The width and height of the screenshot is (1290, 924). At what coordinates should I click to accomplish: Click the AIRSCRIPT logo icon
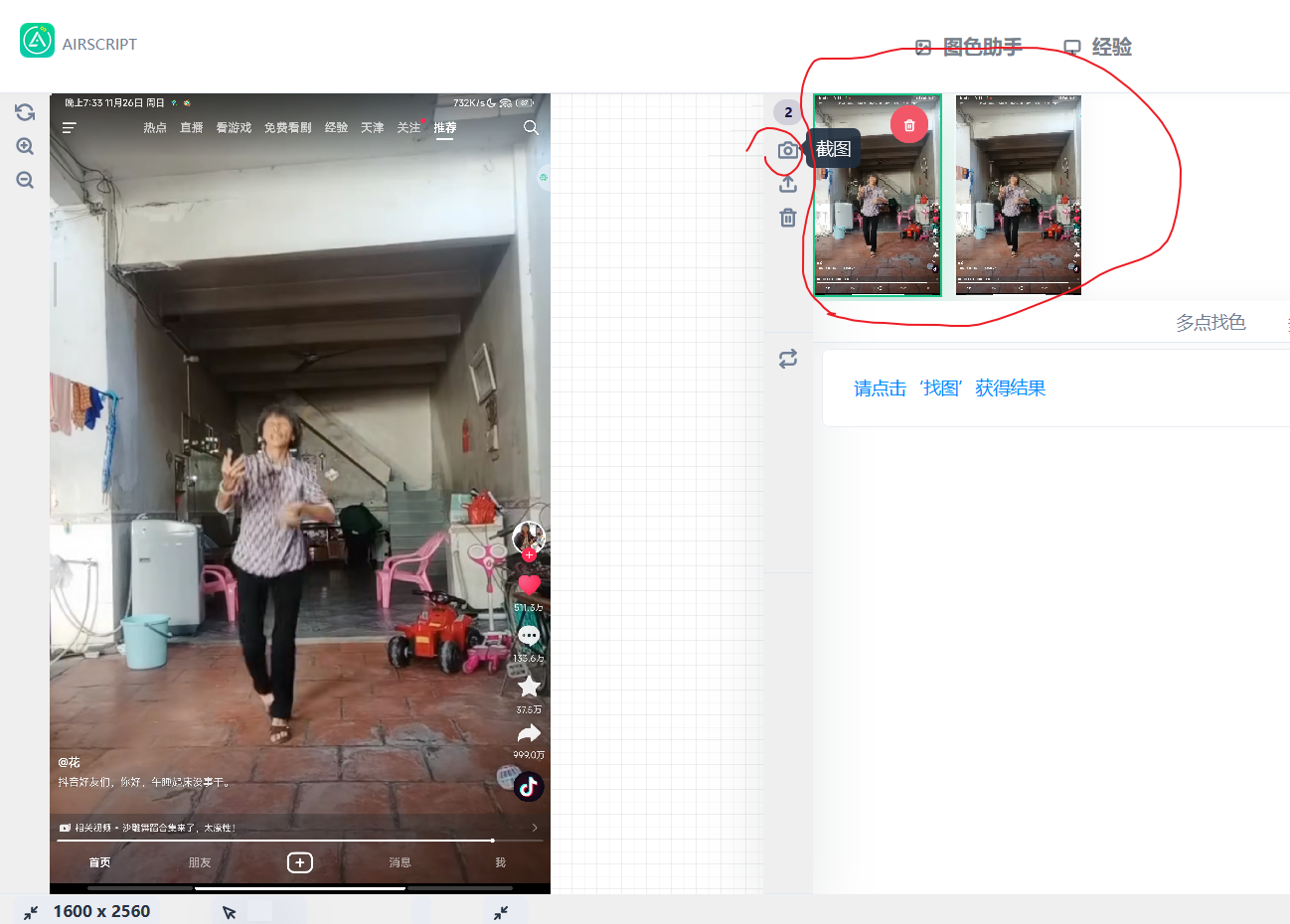38,41
